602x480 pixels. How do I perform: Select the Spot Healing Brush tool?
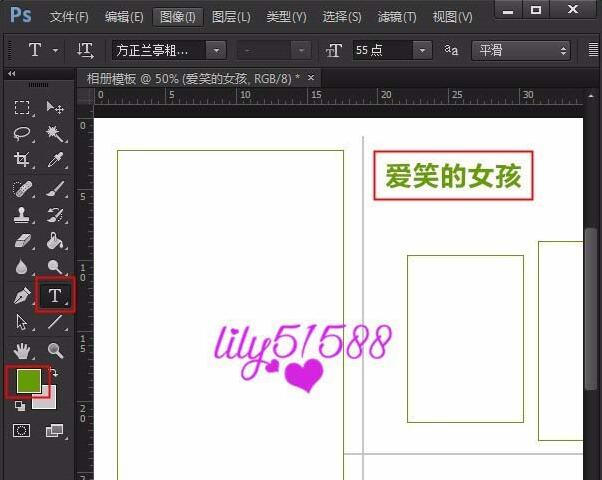(x=22, y=189)
